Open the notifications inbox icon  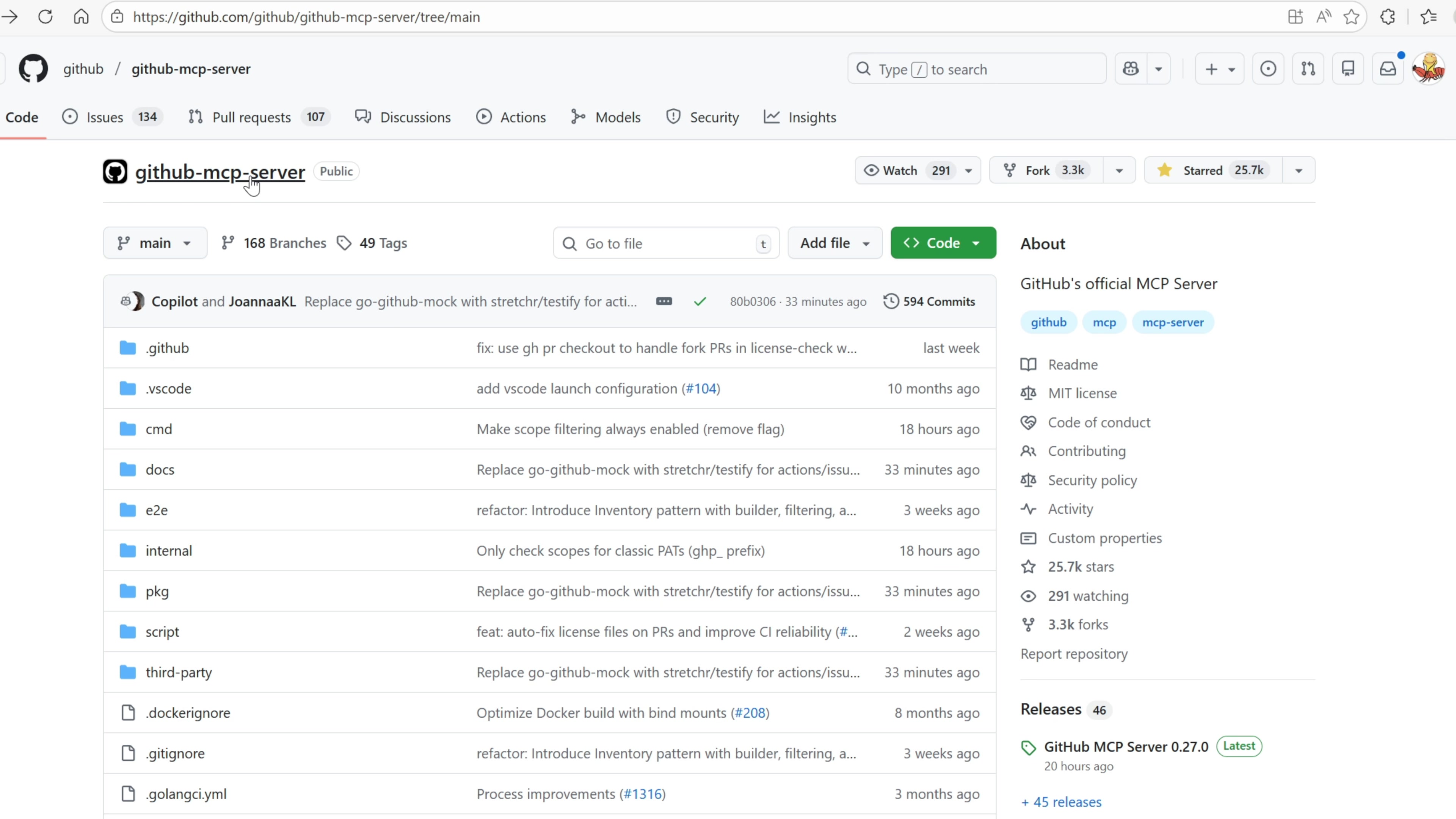(1388, 69)
